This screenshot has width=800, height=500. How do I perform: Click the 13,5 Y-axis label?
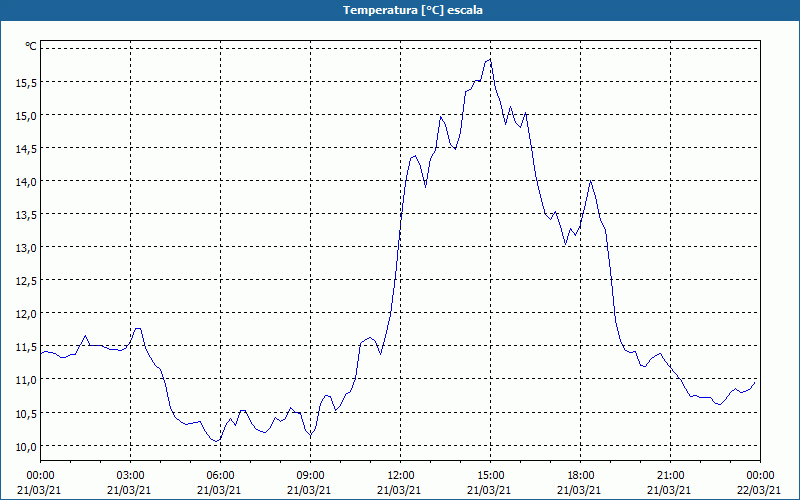tap(27, 215)
